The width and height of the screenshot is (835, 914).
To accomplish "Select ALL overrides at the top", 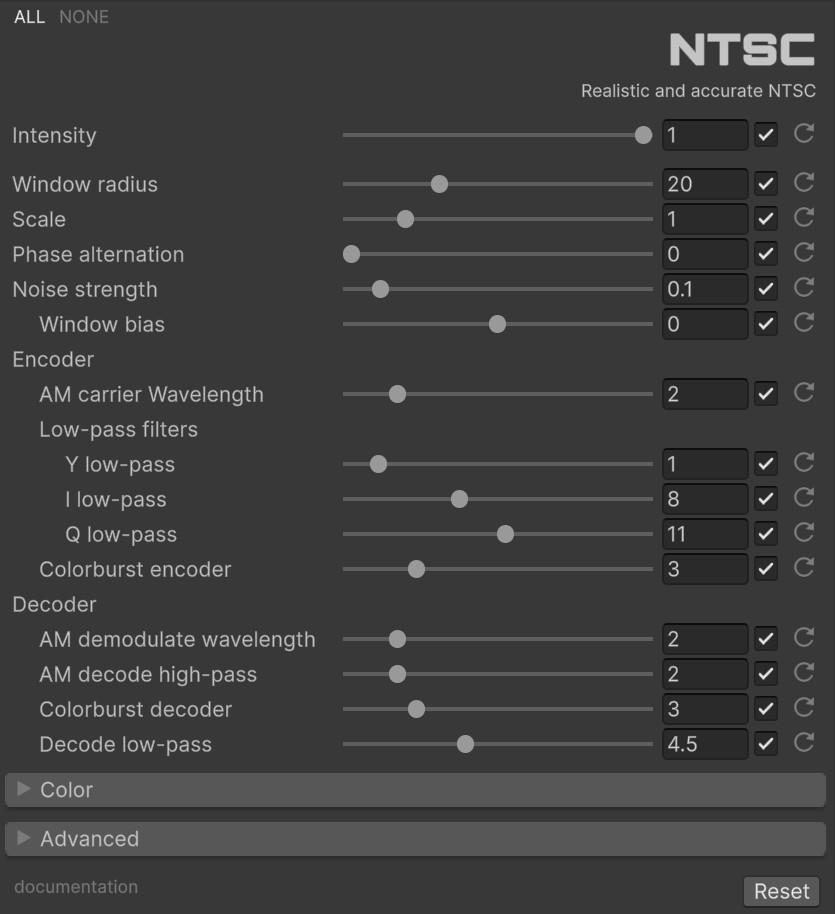I will point(29,17).
